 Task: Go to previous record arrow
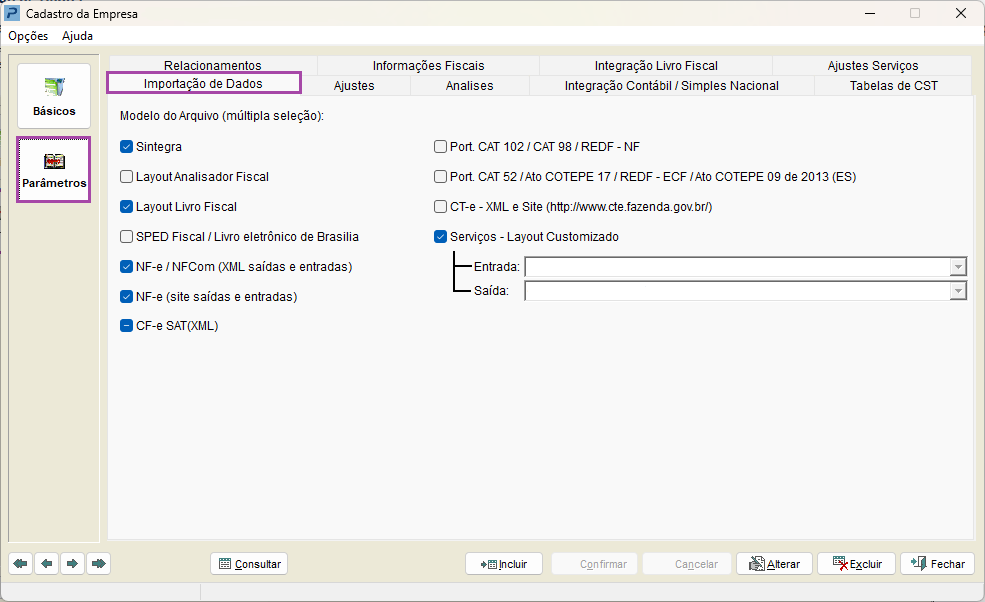(47, 564)
